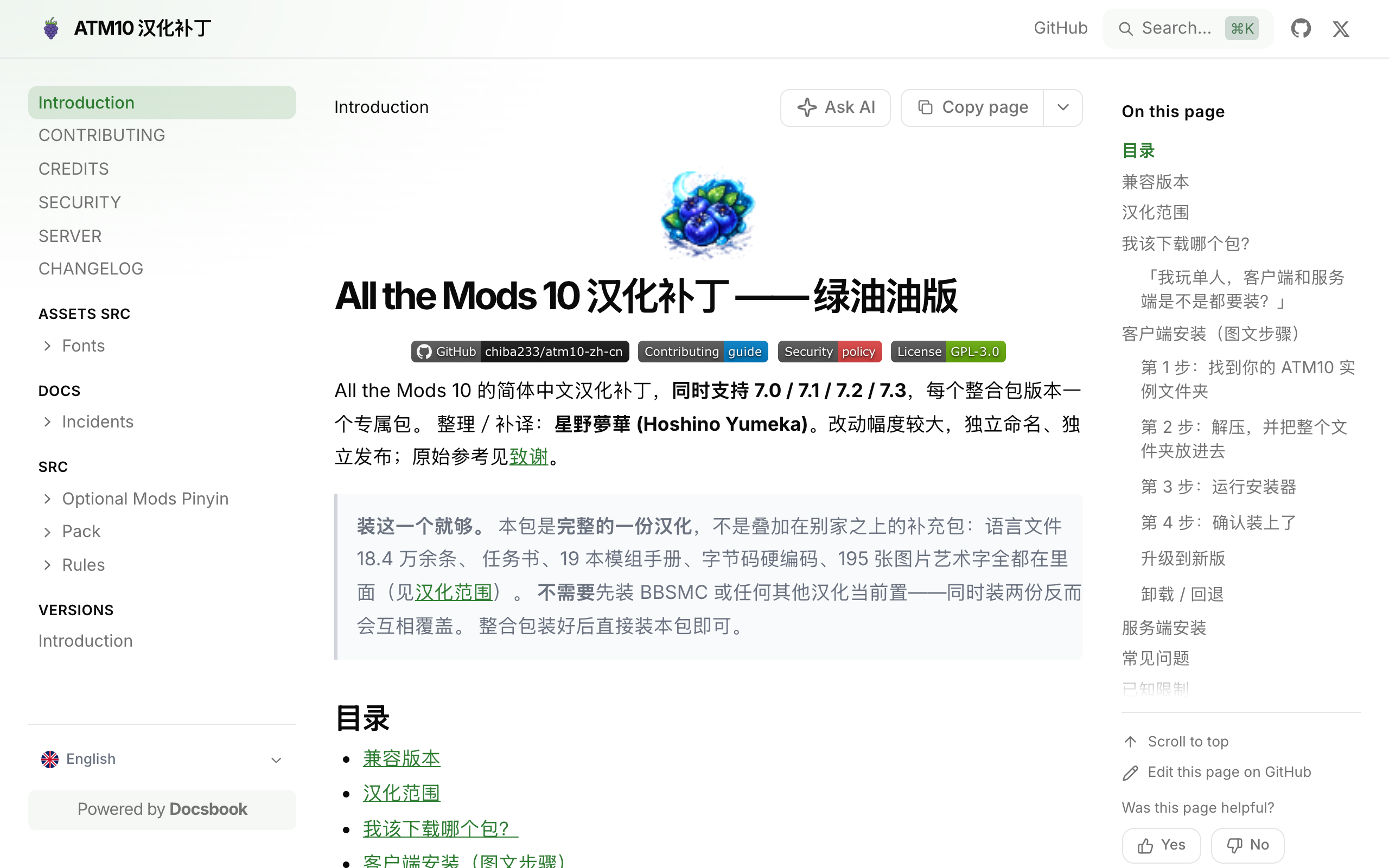Viewport: 1389px width, 868px height.
Task: Click the GitHub text link in header
Action: (x=1061, y=28)
